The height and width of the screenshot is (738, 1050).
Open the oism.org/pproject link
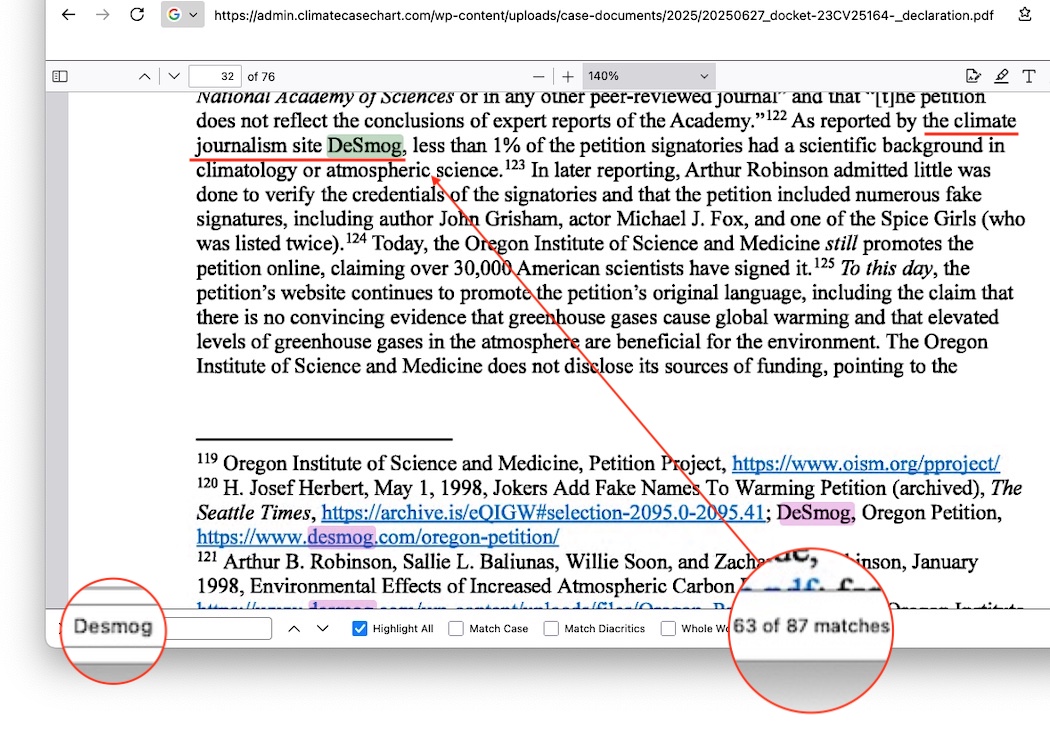tap(865, 464)
